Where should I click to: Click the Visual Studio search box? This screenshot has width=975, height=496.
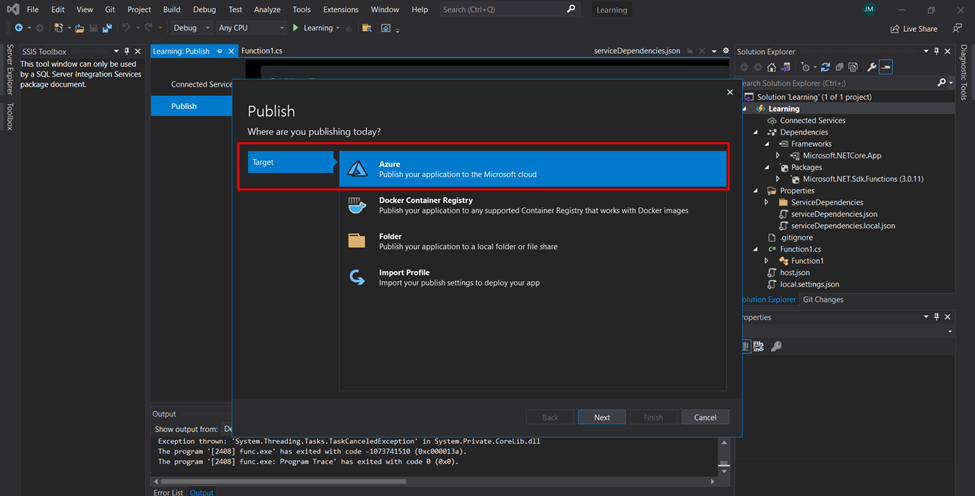(509, 9)
